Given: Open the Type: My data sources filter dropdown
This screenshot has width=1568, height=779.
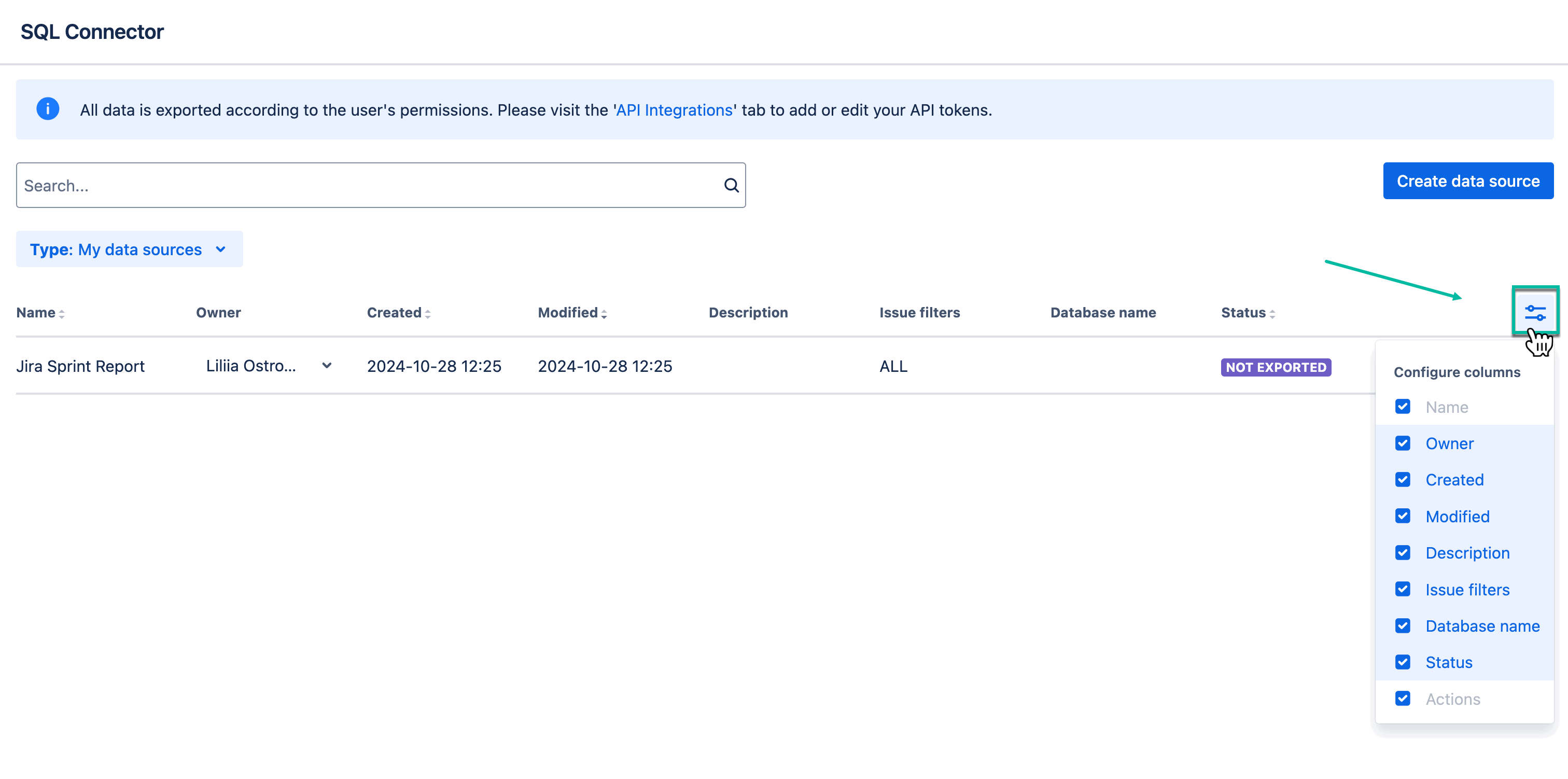Looking at the screenshot, I should coord(129,249).
